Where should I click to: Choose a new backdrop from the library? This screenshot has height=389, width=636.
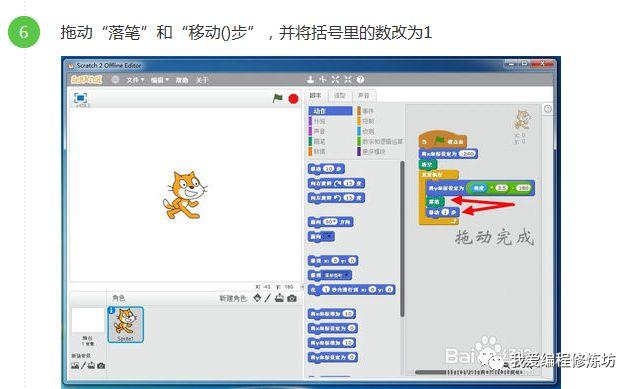point(75,365)
